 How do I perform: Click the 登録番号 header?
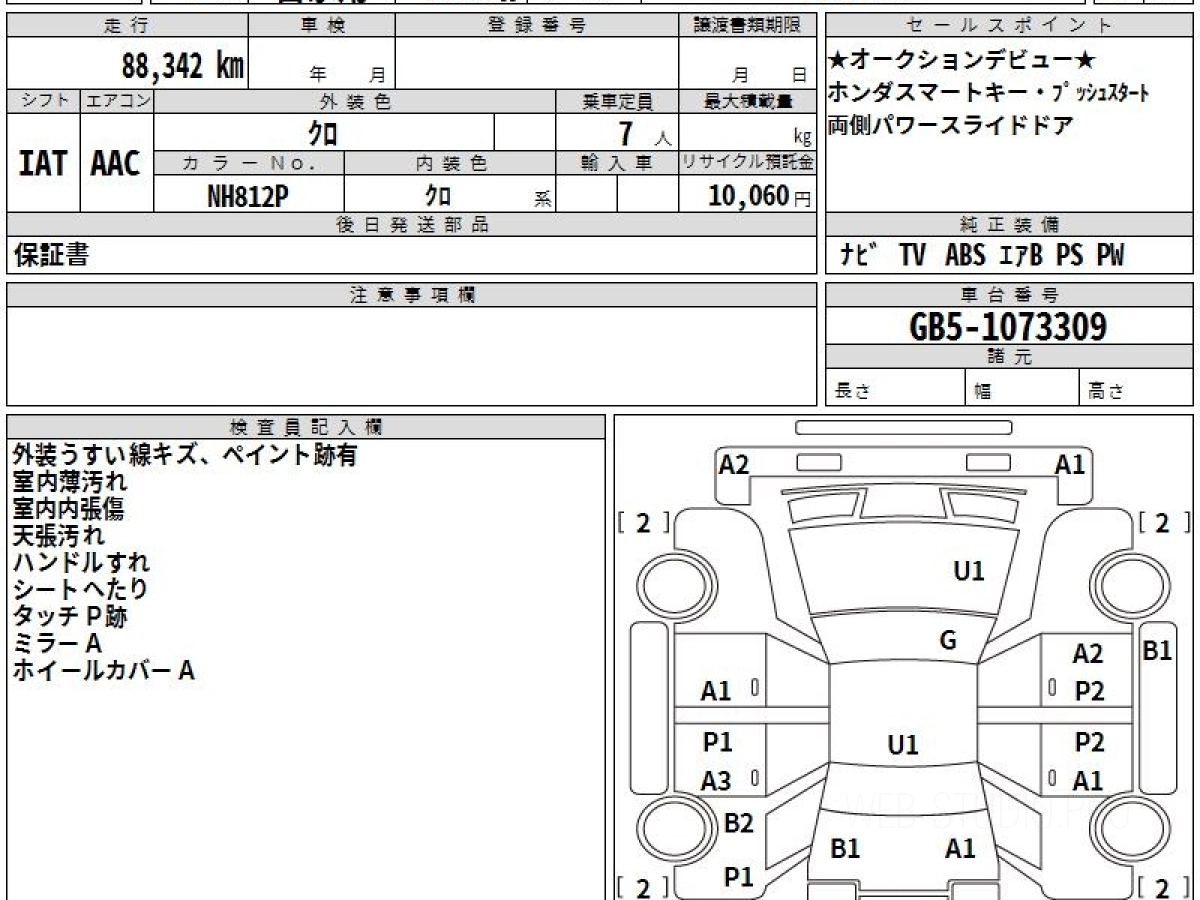pyautogui.click(x=536, y=26)
